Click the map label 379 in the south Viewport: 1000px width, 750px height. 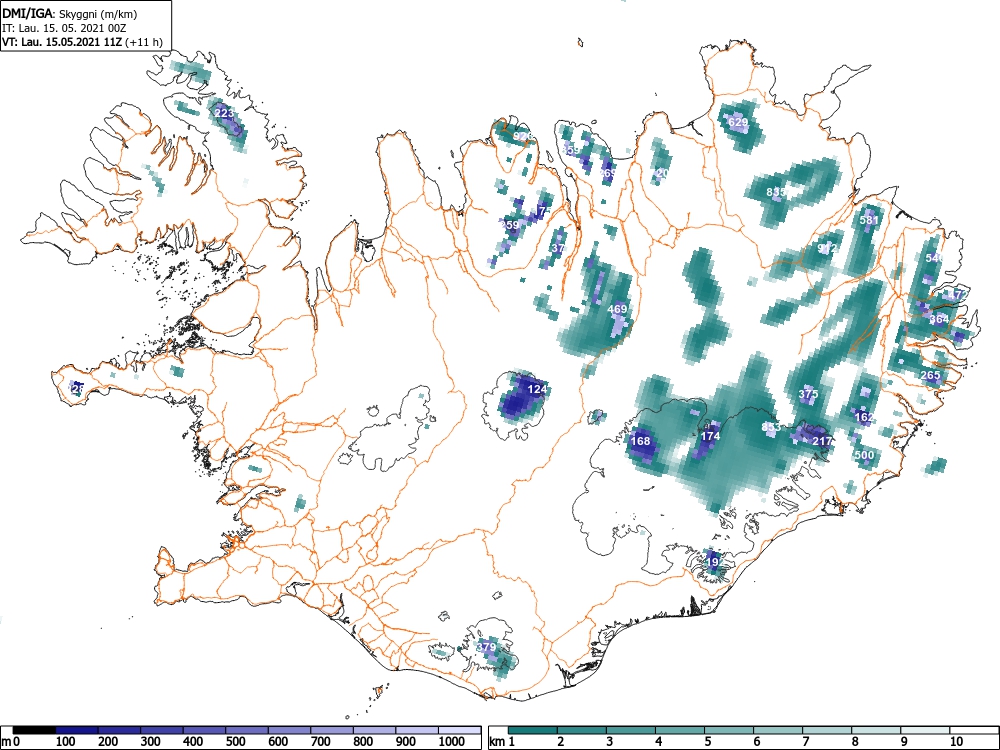(x=486, y=647)
